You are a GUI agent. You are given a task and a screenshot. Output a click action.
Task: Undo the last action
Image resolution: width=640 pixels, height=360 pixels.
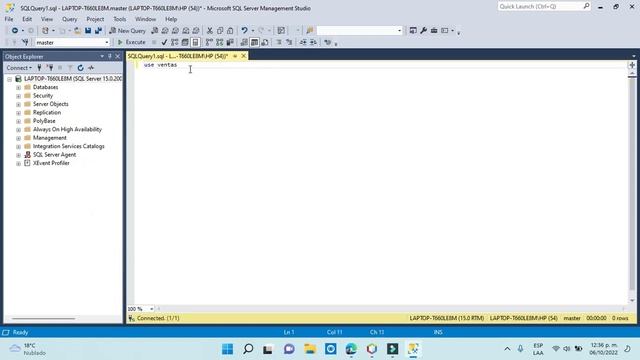coord(244,31)
